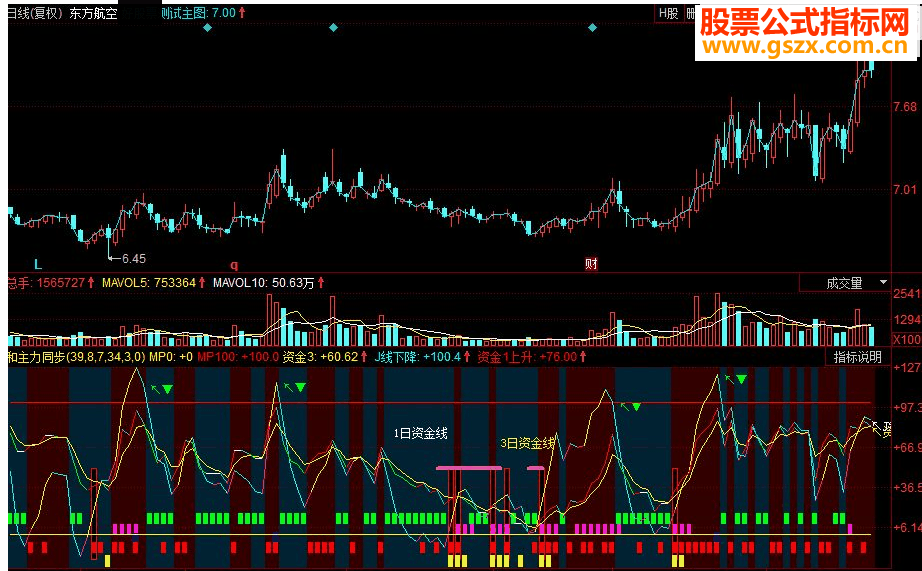This screenshot has height=571, width=922.
Task: Click the leftmost green down-triangle signal in the indicator panel
Action: click(168, 389)
